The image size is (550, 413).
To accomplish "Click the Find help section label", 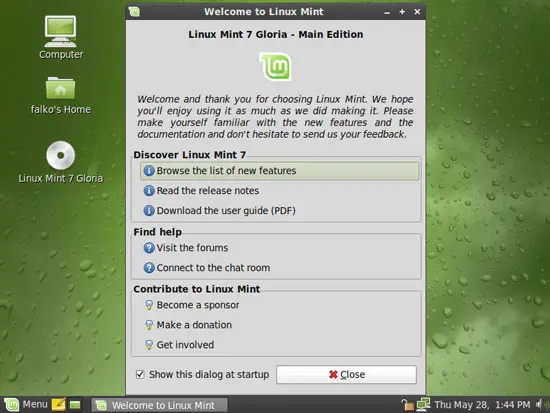I will [x=157, y=232].
